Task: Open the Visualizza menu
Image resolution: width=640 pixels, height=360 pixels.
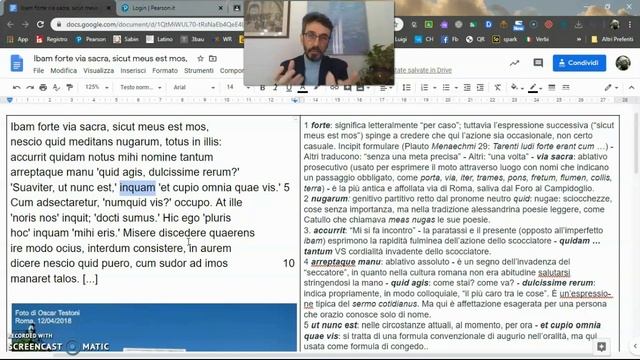Action: [99, 71]
